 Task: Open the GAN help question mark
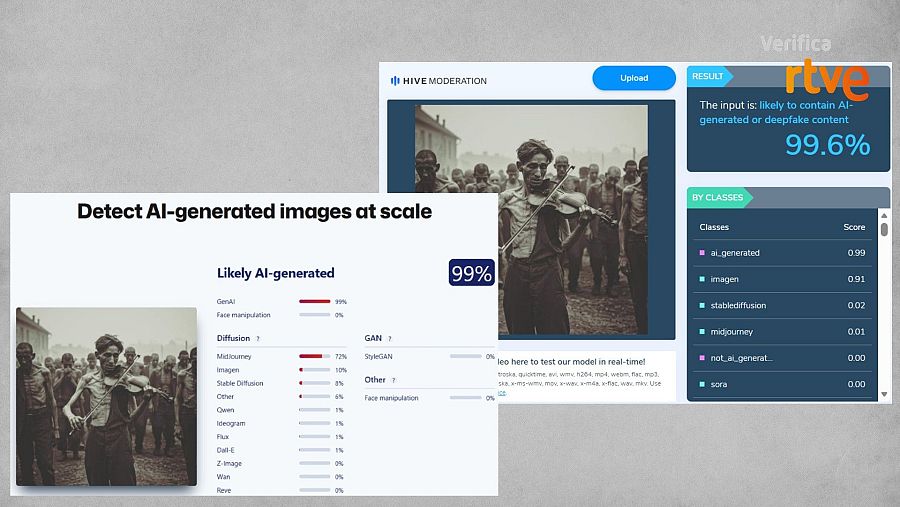coord(389,339)
